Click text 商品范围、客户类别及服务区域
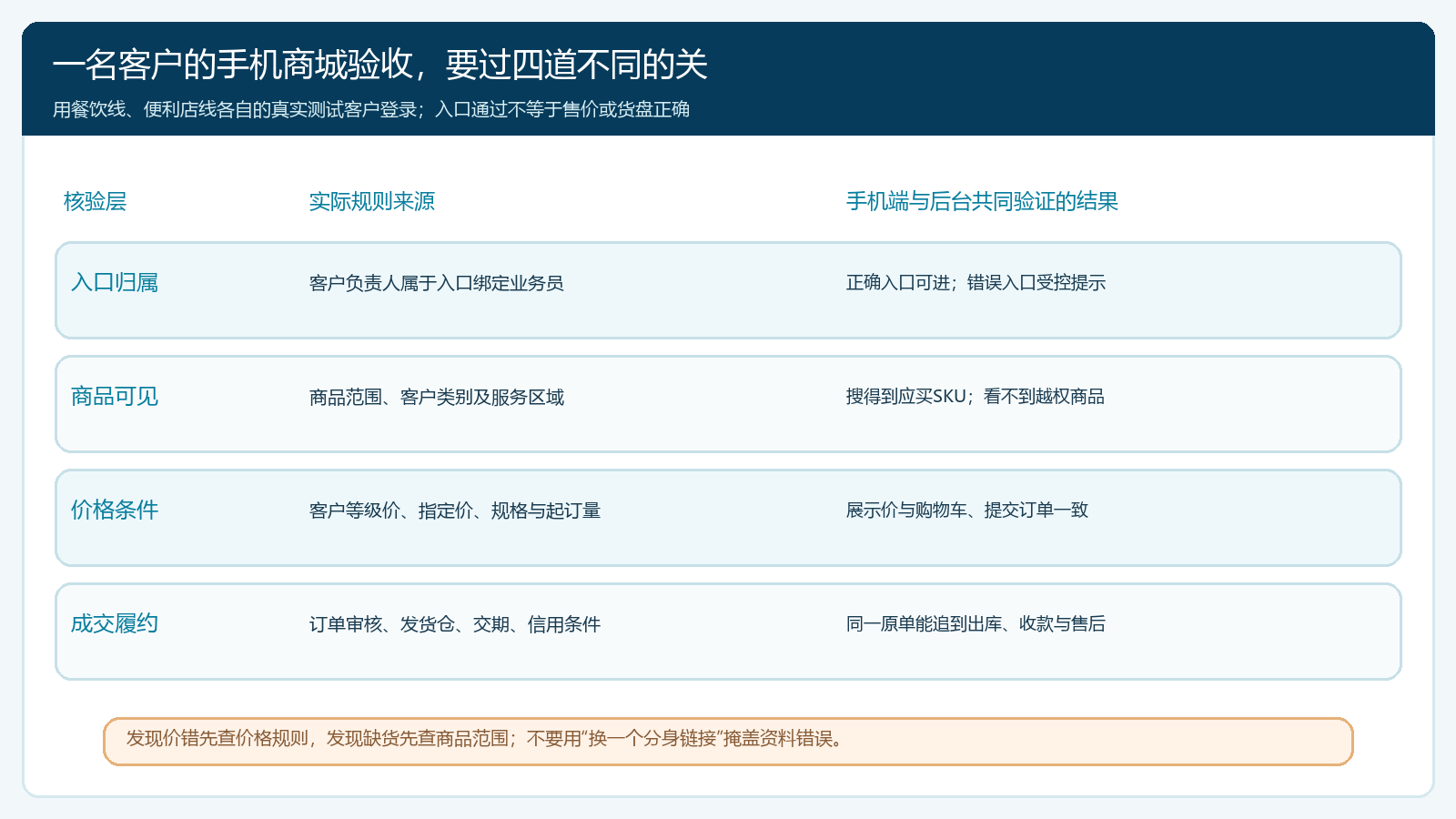Image resolution: width=1456 pixels, height=819 pixels. (x=437, y=397)
